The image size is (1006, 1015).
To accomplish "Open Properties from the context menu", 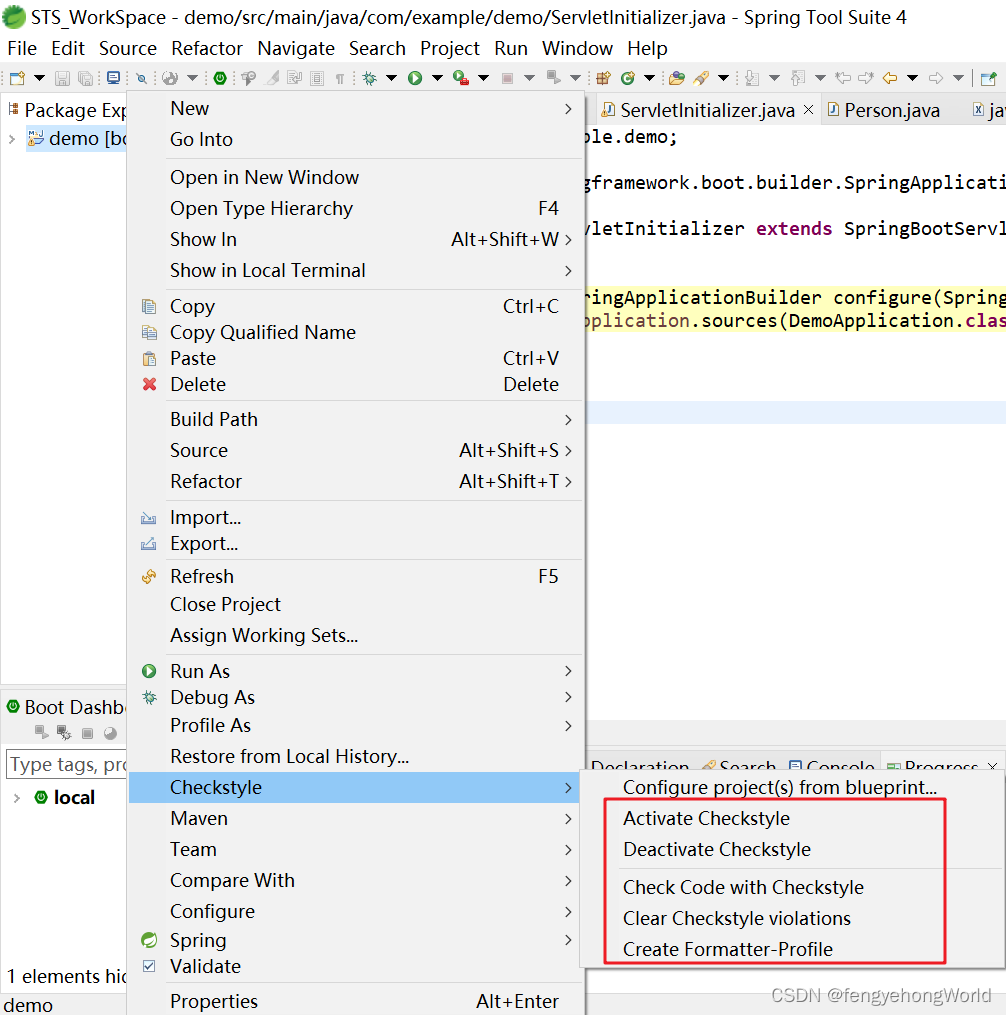I will [355, 1001].
